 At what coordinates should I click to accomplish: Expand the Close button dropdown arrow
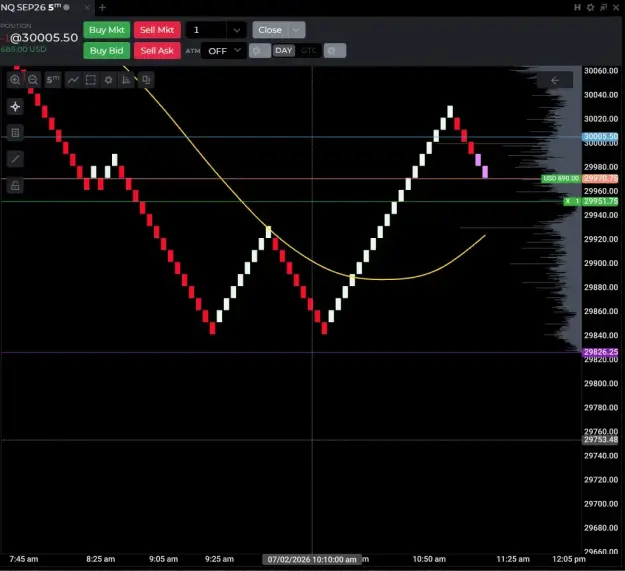(296, 30)
